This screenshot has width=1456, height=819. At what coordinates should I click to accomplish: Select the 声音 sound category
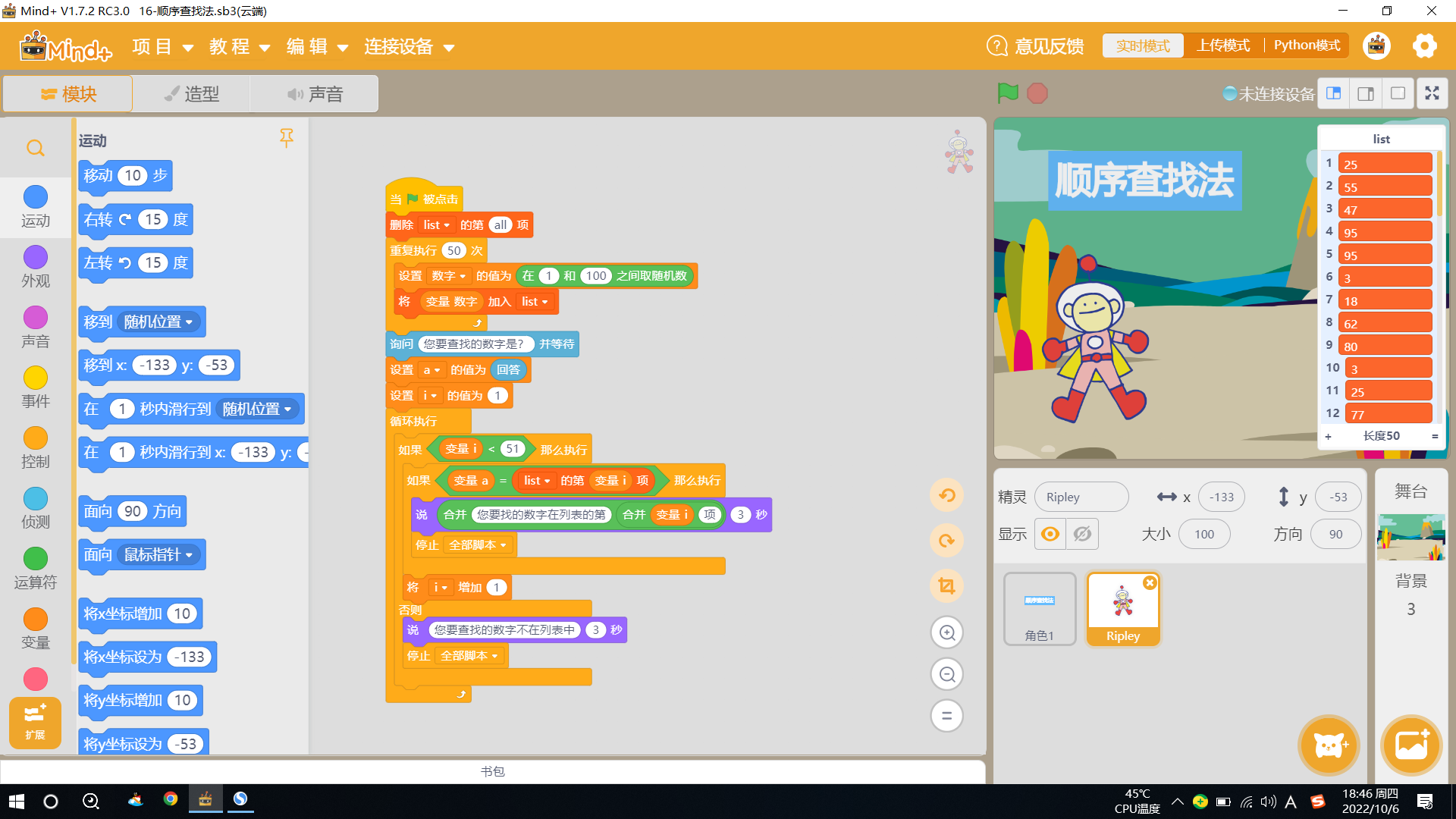(x=36, y=327)
